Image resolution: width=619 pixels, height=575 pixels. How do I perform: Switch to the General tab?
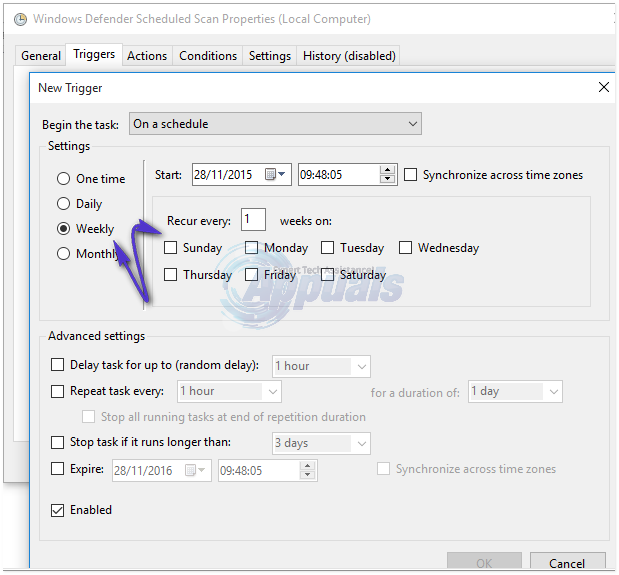[x=41, y=56]
